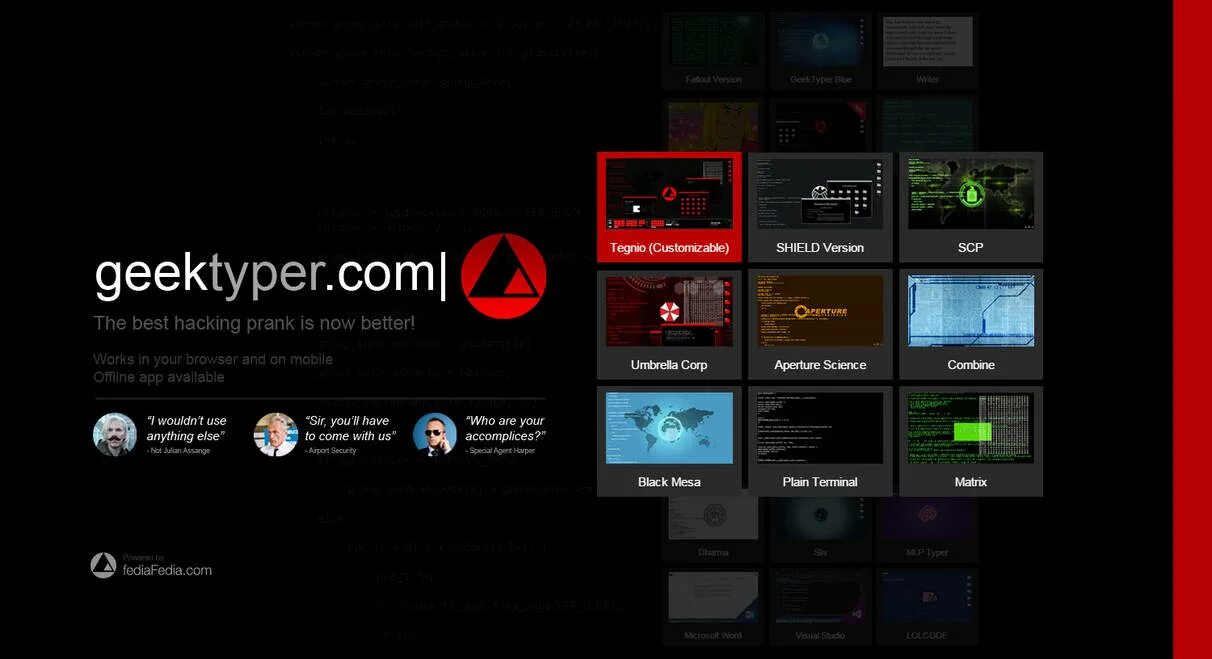Pick the dimmed Writer theme
This screenshot has height=659, width=1212.
click(927, 51)
